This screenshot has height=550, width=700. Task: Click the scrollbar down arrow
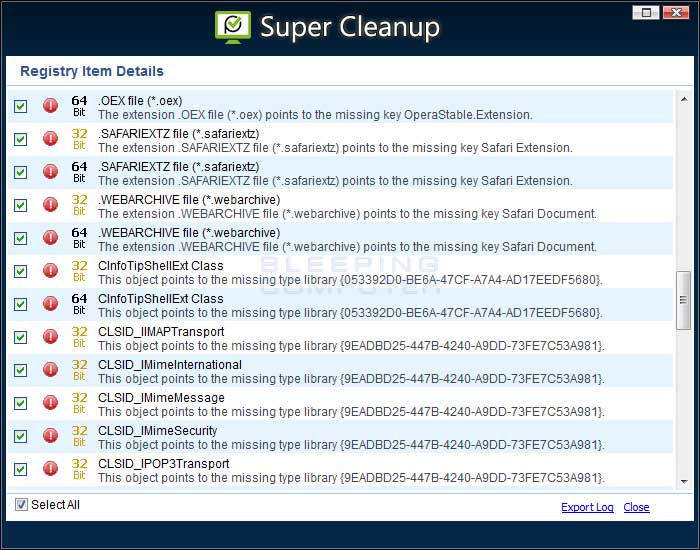coord(683,482)
